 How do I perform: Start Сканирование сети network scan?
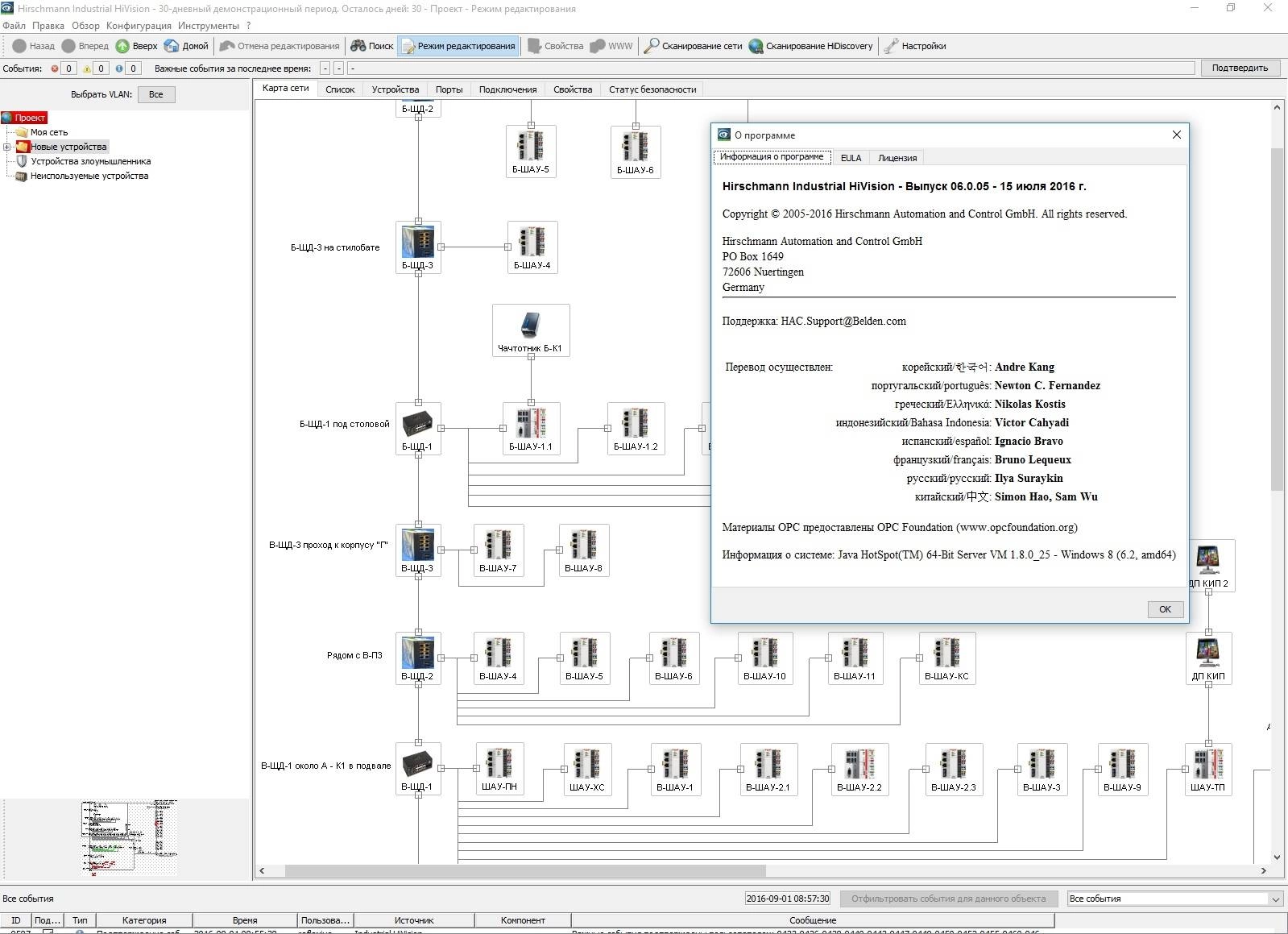693,46
